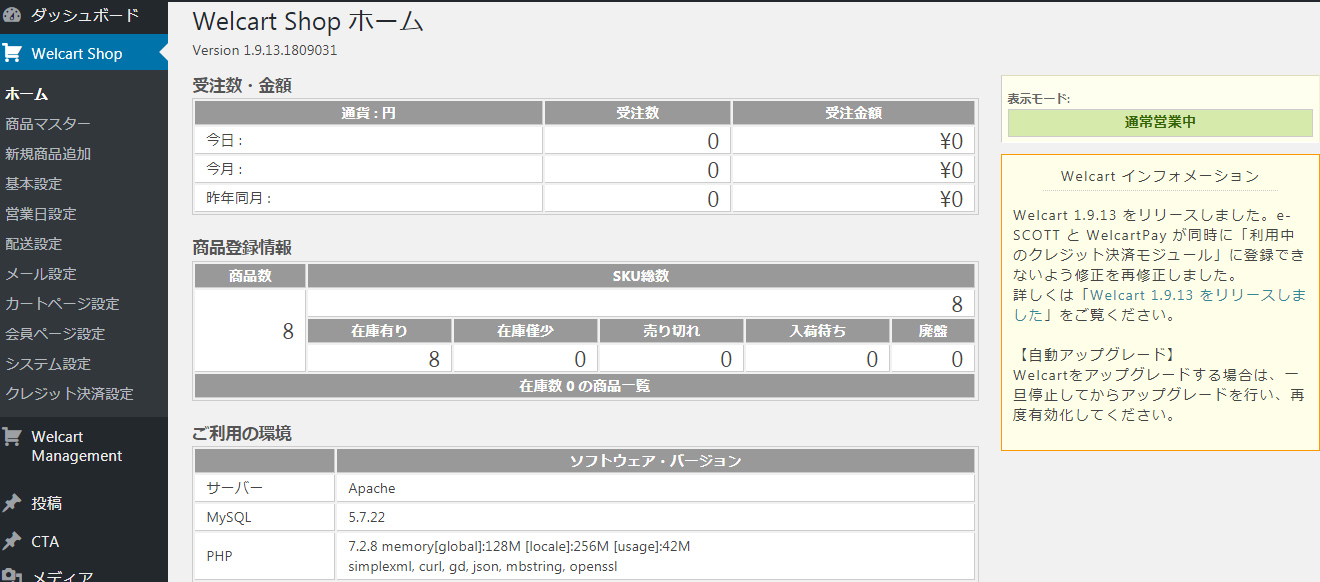Open the 在庫数 0 の商品一覧 list
Image resolution: width=1320 pixels, height=582 pixels.
[585, 386]
